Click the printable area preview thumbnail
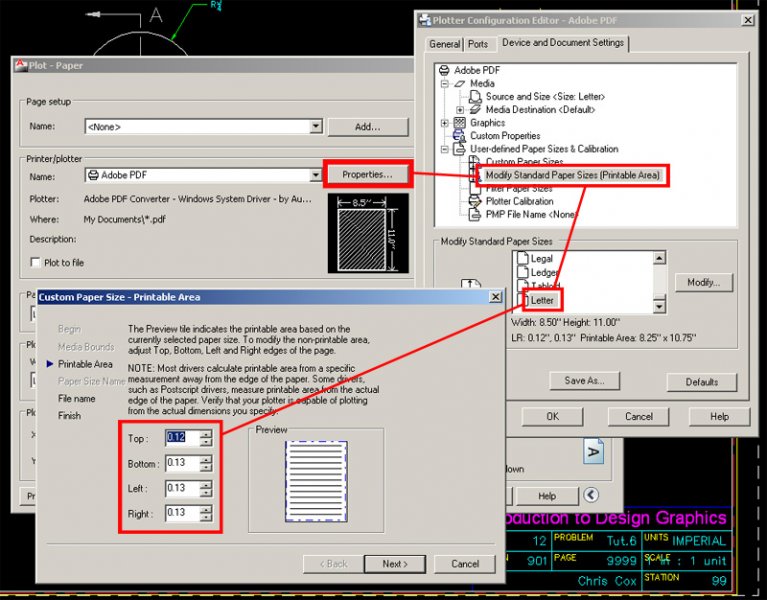 click(x=316, y=481)
